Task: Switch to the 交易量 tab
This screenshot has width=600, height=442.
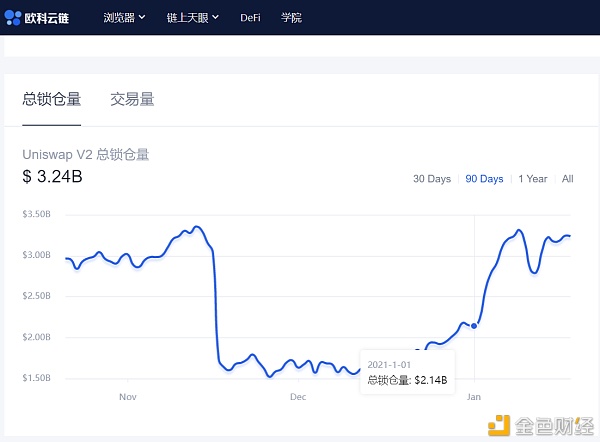Action: [132, 99]
